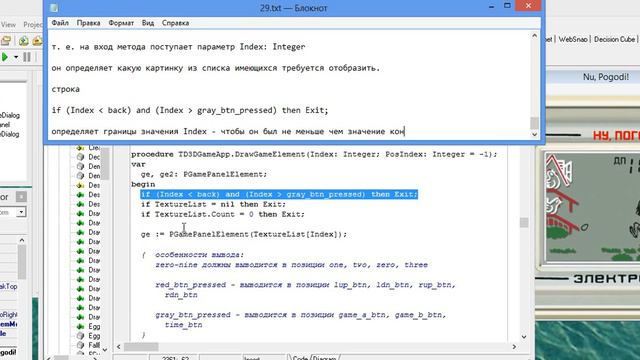Close the Object Inspector panel with its x button

coord(21,197)
